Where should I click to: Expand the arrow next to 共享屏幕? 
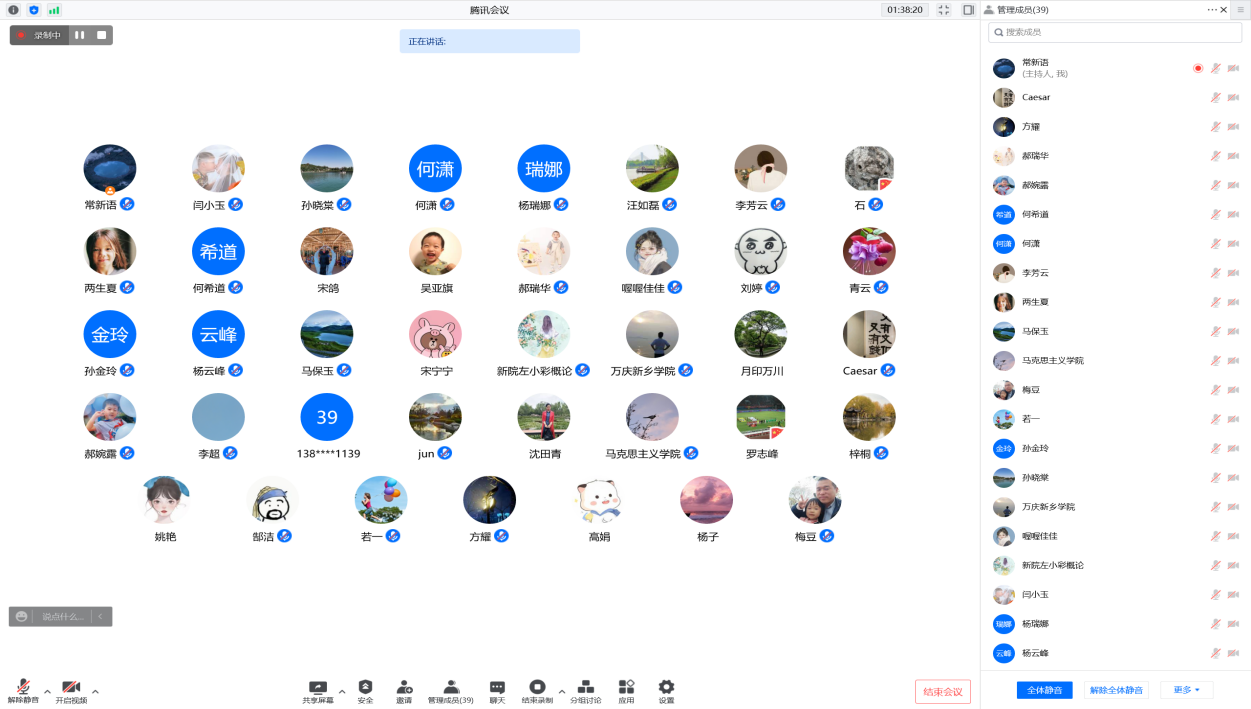(342, 691)
